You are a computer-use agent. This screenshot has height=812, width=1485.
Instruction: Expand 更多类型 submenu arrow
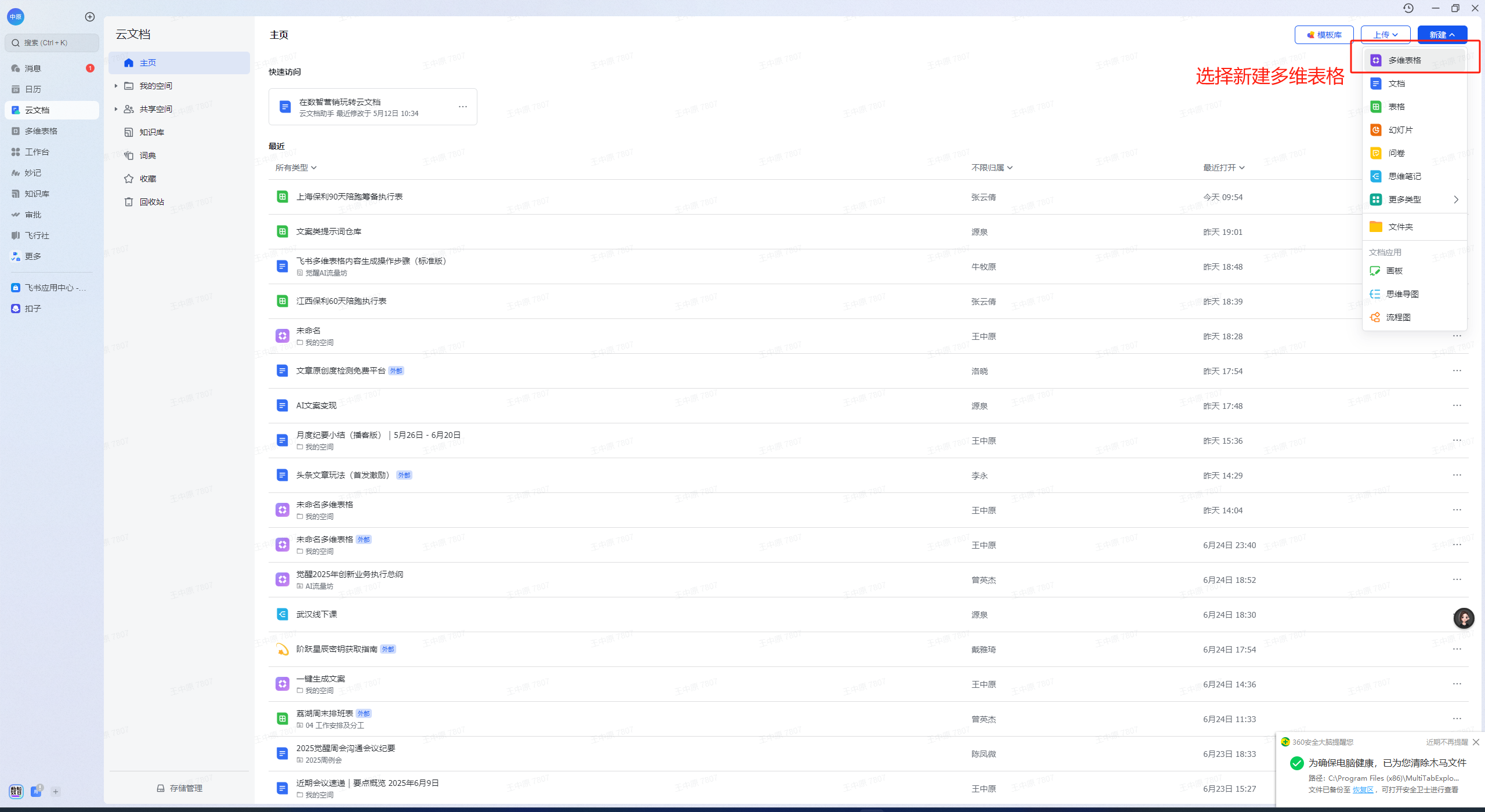point(1455,200)
